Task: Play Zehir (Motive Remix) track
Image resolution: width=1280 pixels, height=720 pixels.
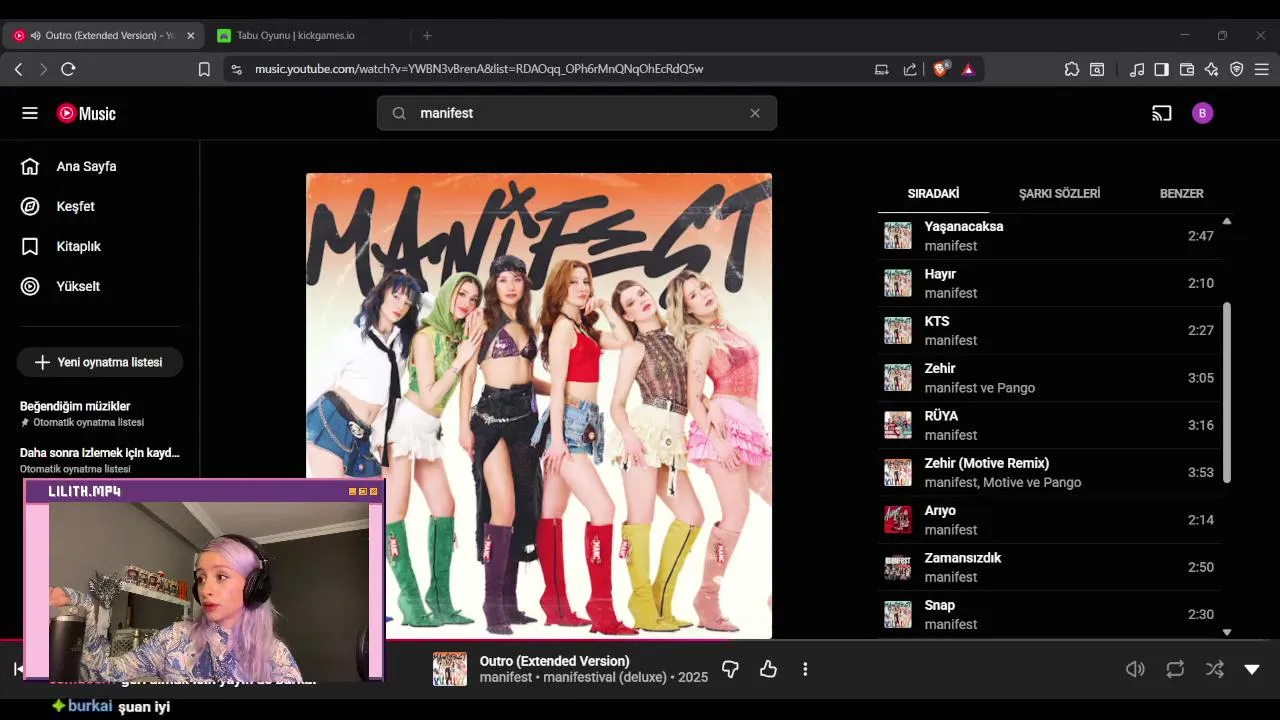Action: pyautogui.click(x=1048, y=472)
